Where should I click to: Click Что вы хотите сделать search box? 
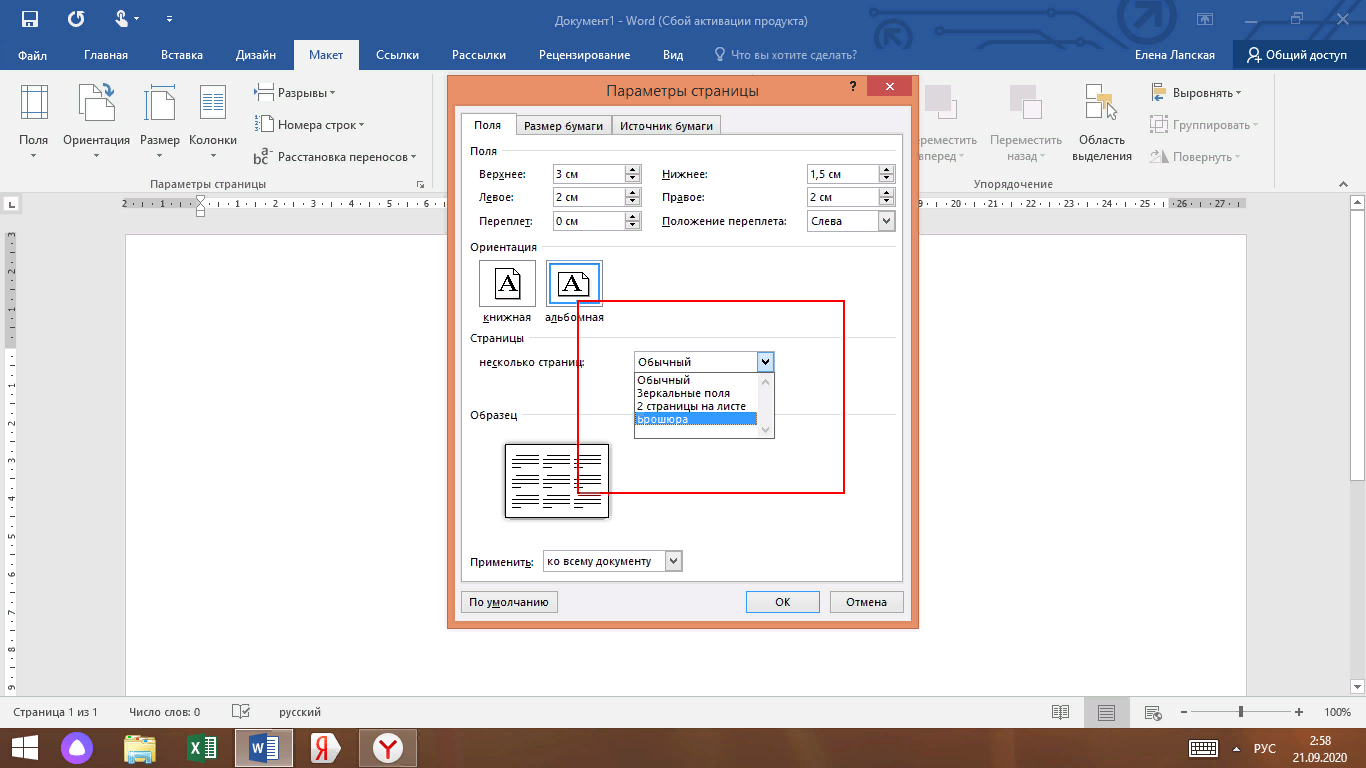(x=785, y=55)
